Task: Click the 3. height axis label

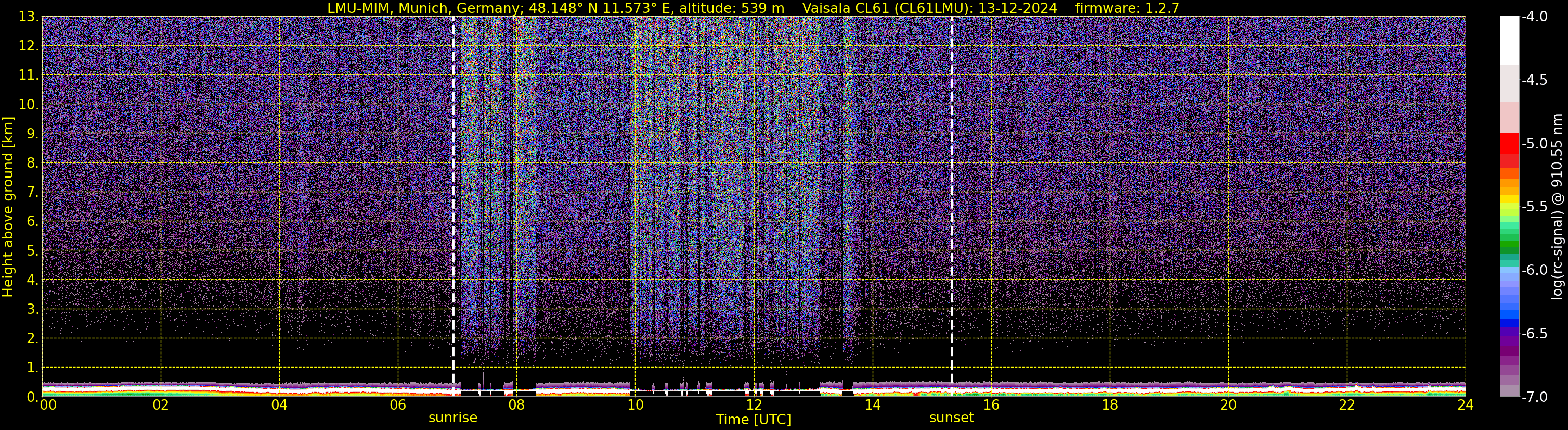Action: (33, 309)
